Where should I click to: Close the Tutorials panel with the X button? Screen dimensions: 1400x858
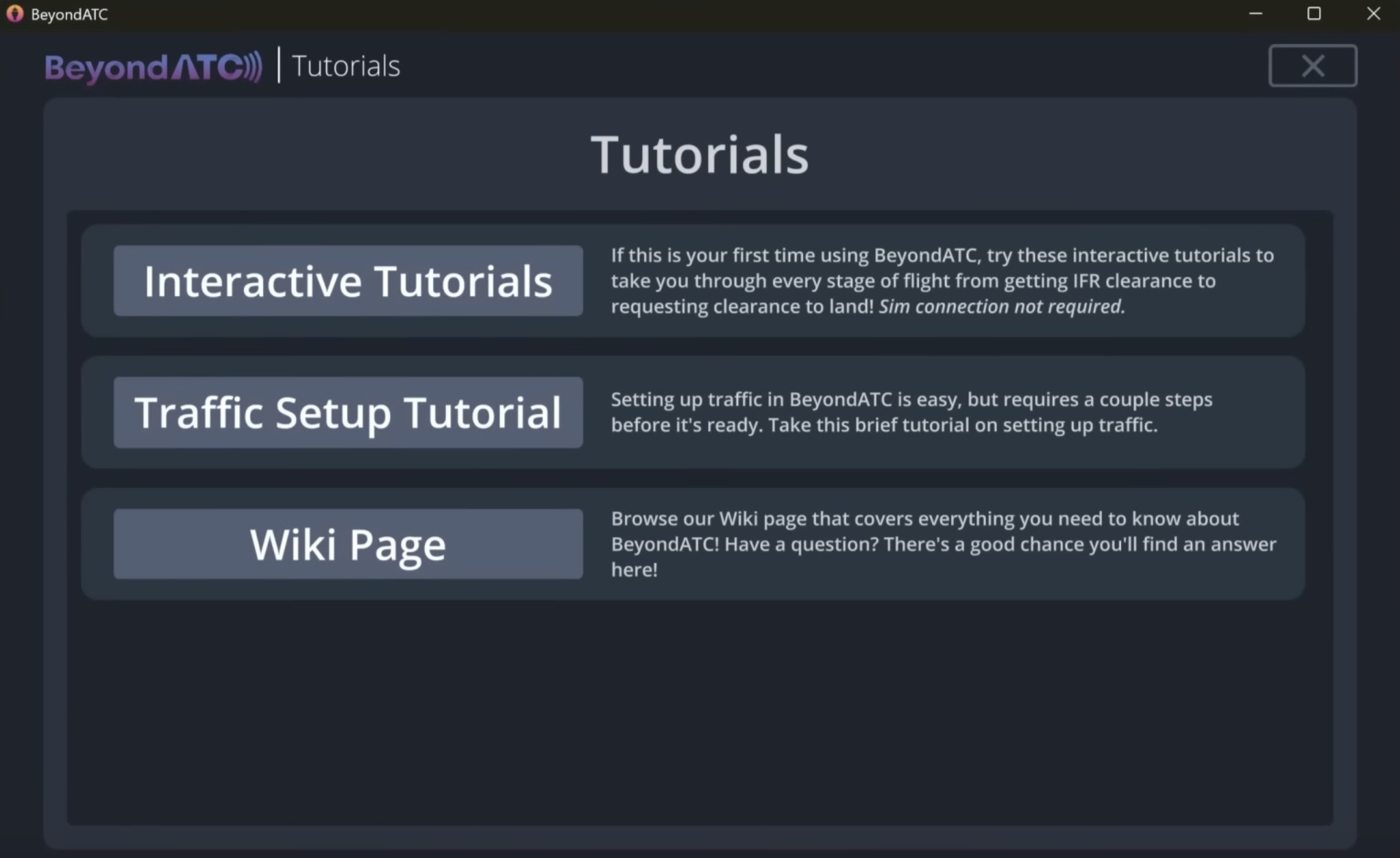tap(1312, 66)
